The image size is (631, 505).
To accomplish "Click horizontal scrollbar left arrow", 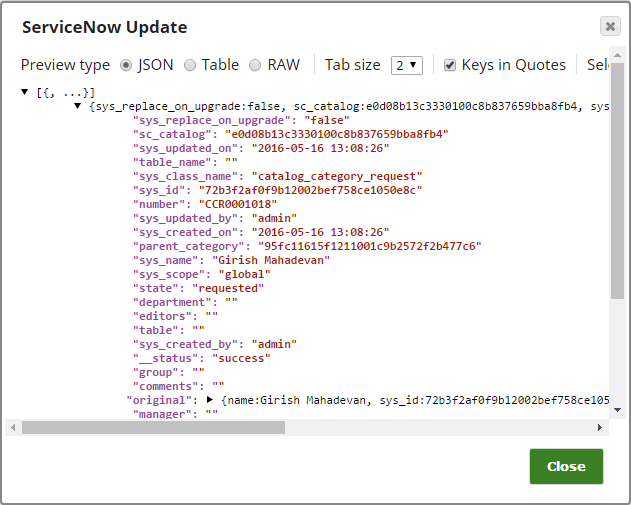I will coord(13,427).
